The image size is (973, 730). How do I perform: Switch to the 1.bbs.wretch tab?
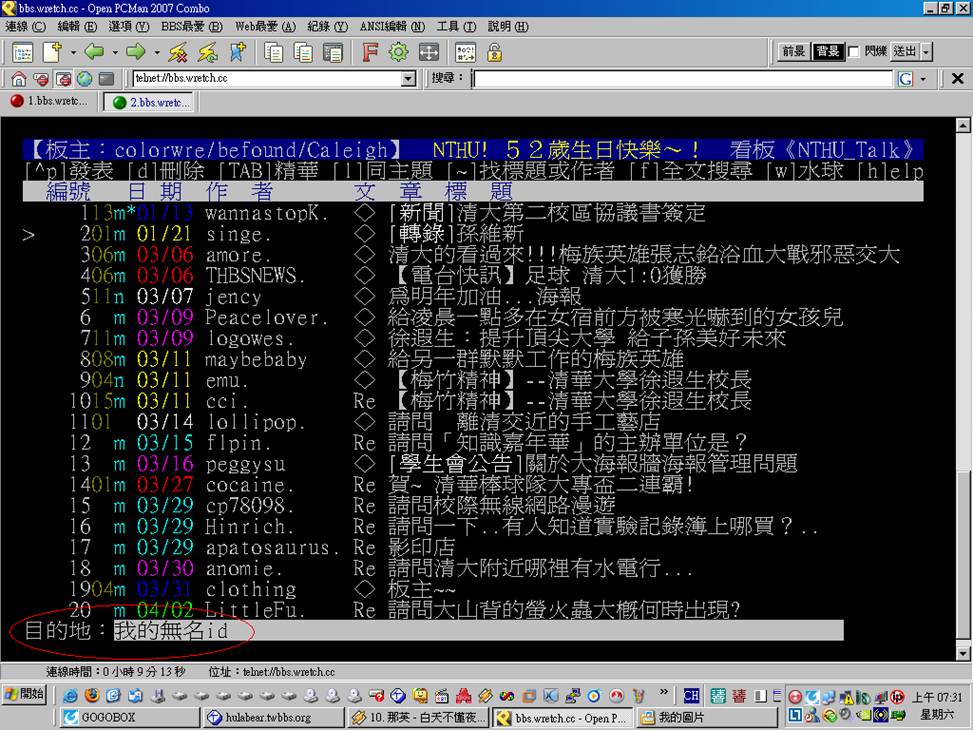tap(49, 102)
